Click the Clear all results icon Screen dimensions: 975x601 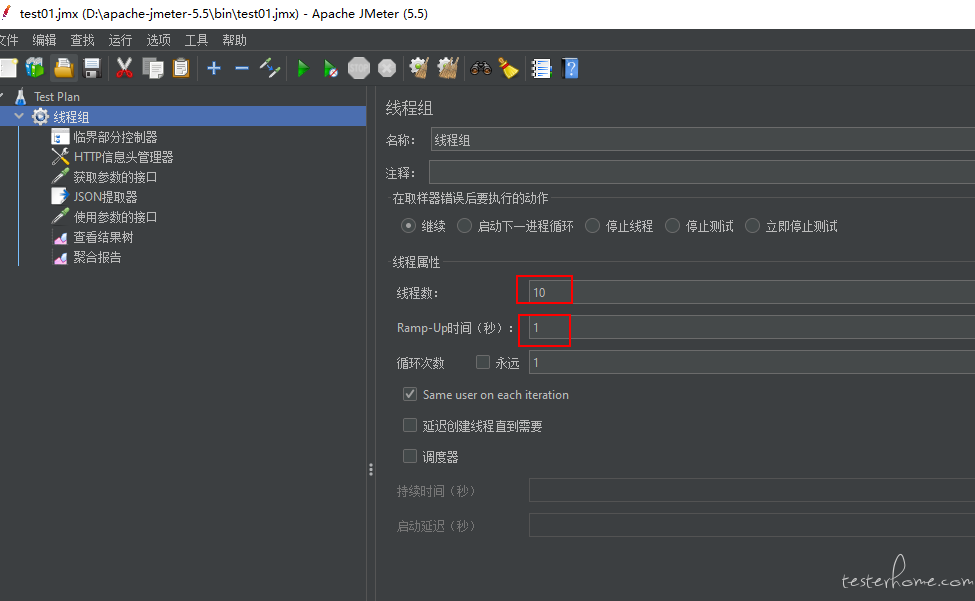448,68
